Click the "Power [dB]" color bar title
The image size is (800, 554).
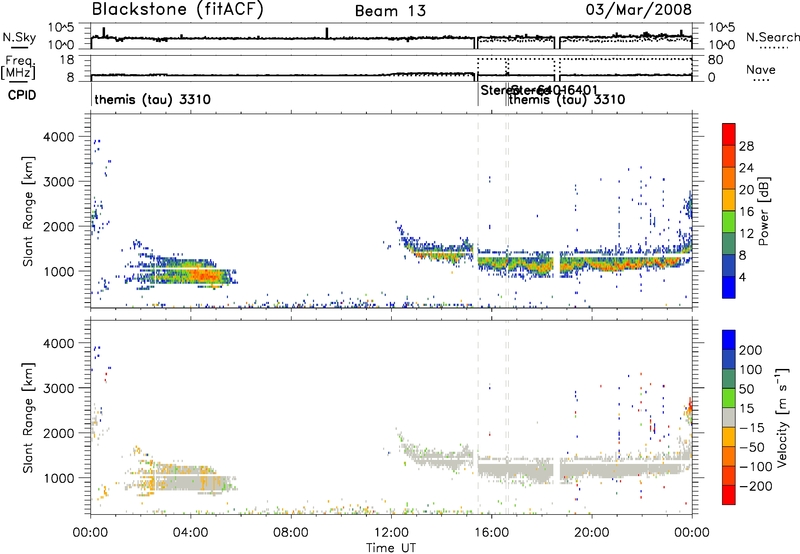[x=764, y=211]
